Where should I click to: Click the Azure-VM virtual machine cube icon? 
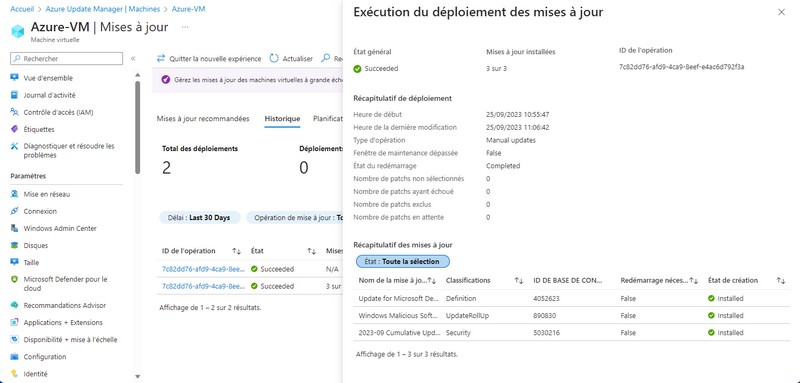18,31
